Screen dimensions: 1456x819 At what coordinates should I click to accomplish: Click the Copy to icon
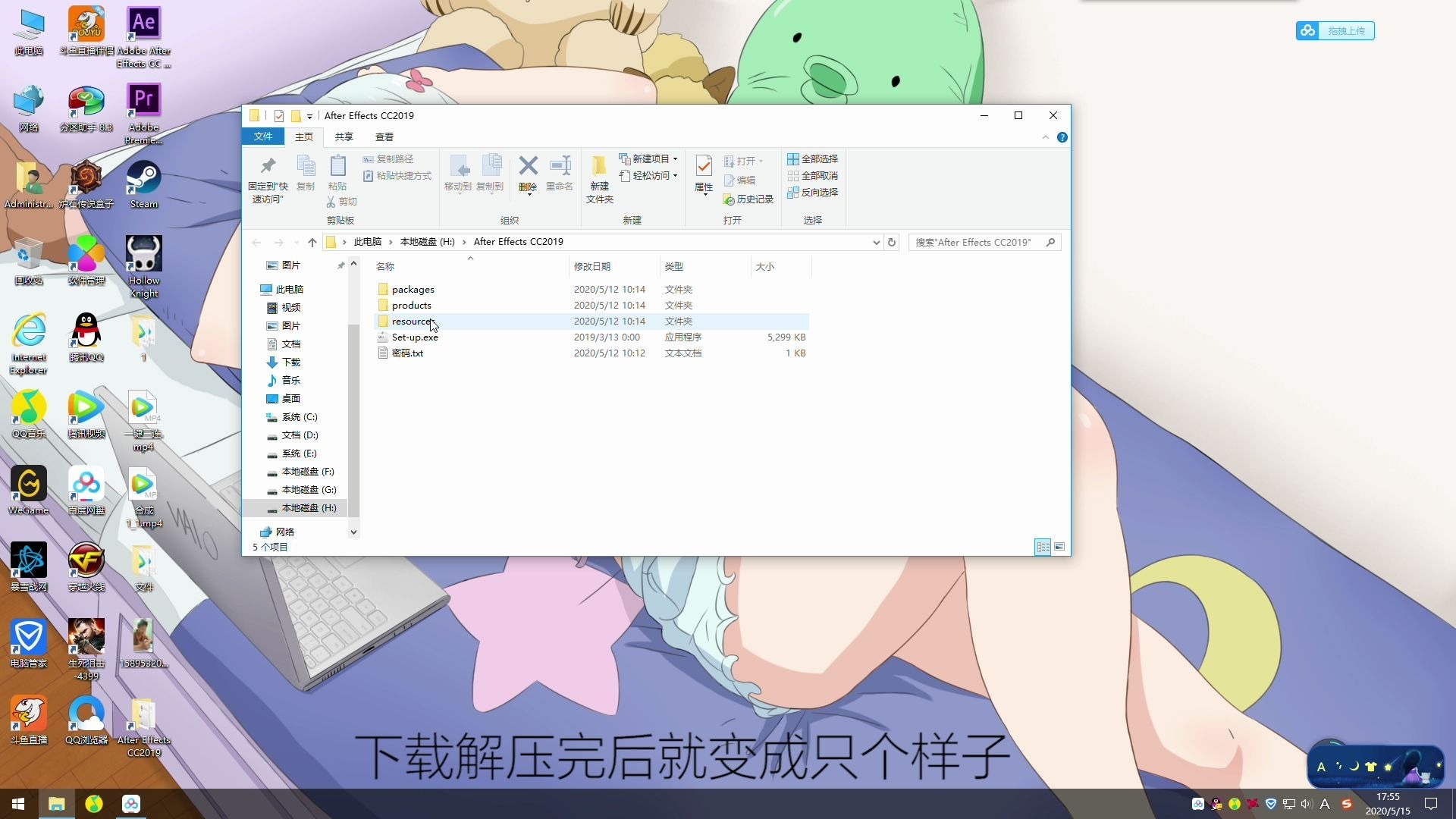[491, 166]
